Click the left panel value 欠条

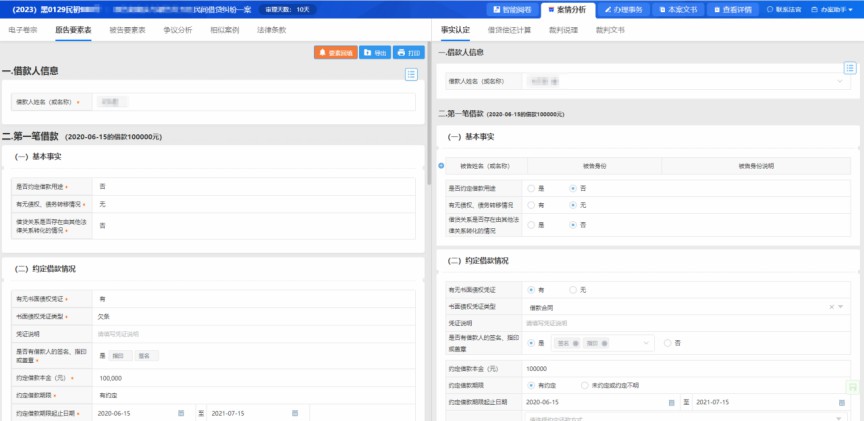[x=105, y=316]
